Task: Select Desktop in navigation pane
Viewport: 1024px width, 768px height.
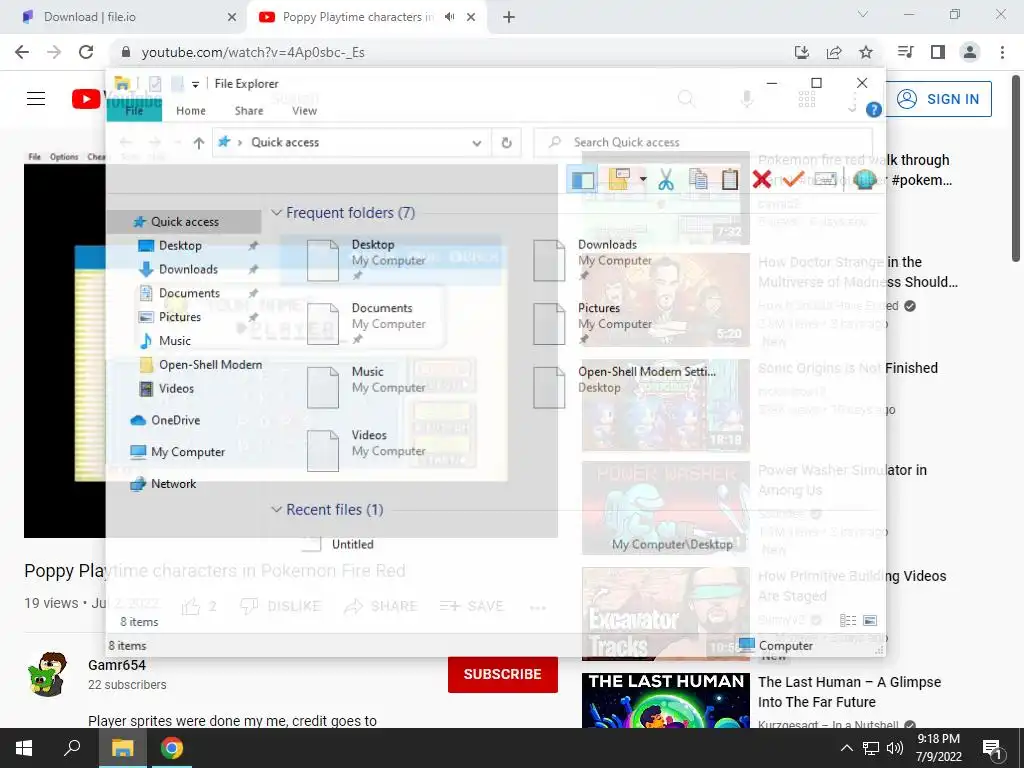Action: pos(180,246)
